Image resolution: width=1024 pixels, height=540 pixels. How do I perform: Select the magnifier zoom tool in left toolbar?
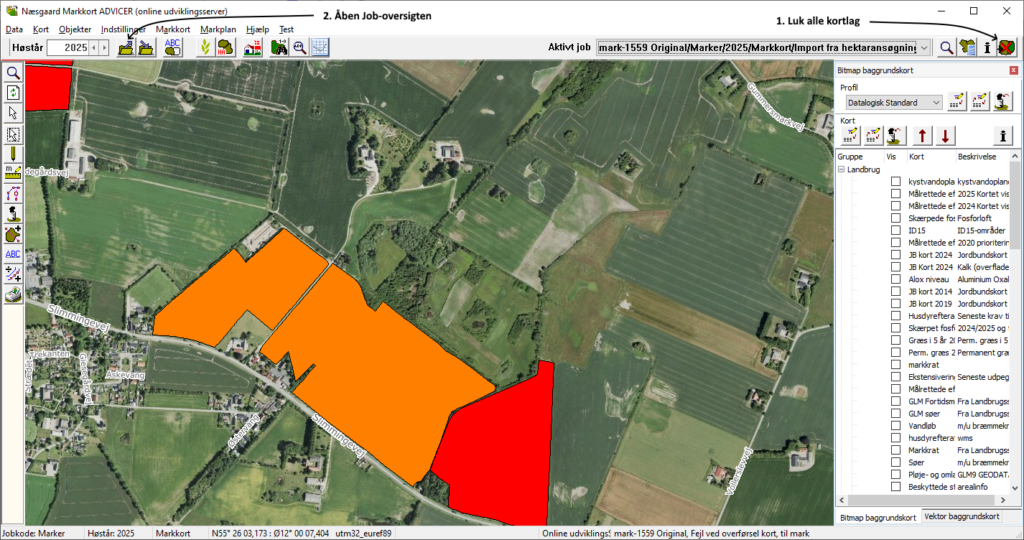point(13,73)
